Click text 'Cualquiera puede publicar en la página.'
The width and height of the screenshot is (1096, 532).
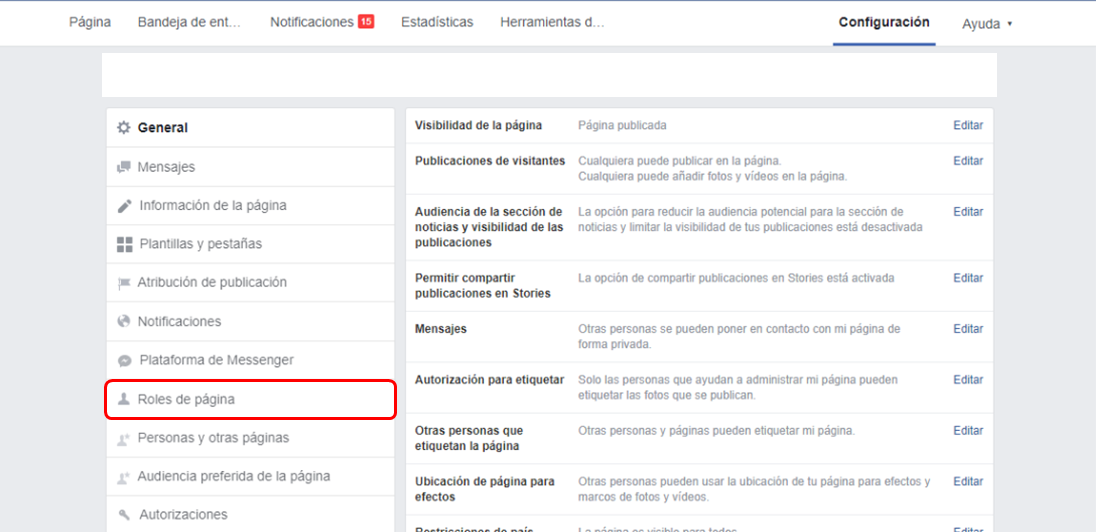[680, 161]
